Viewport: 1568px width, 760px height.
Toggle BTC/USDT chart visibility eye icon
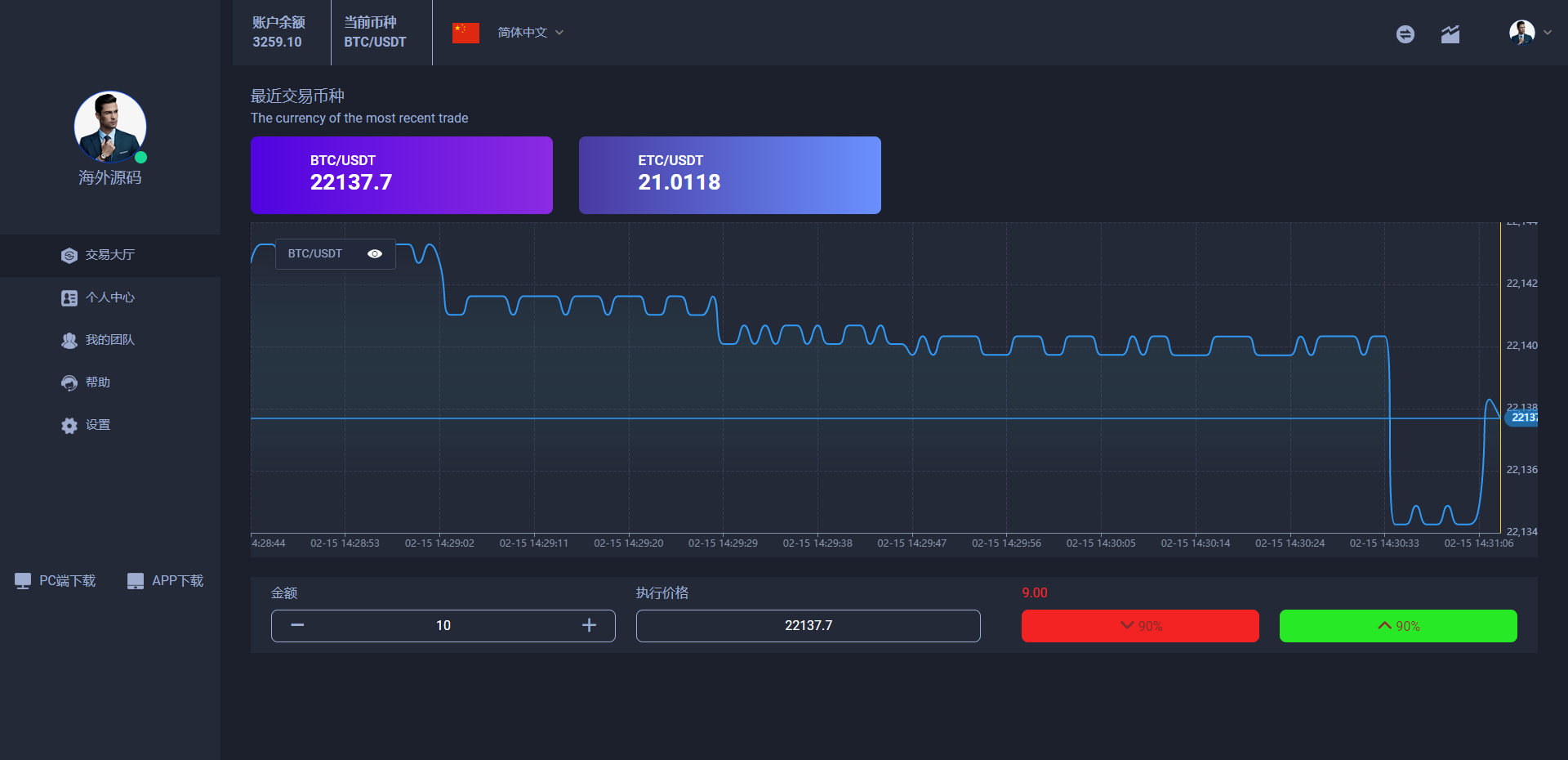click(x=375, y=254)
